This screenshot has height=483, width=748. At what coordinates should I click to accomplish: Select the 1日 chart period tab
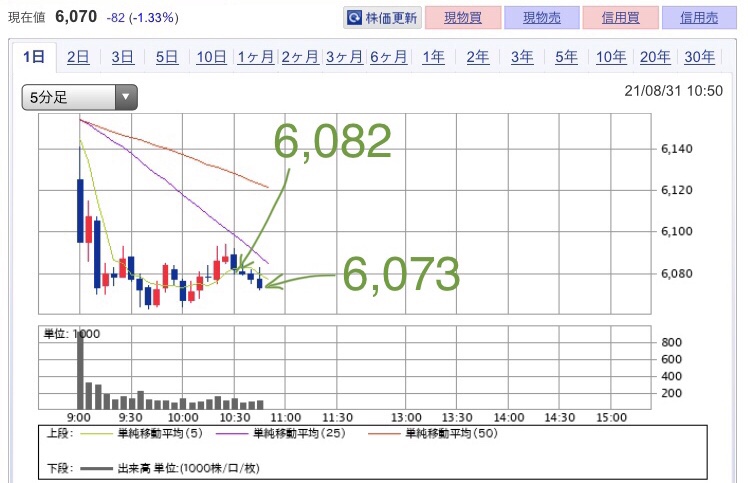click(34, 57)
